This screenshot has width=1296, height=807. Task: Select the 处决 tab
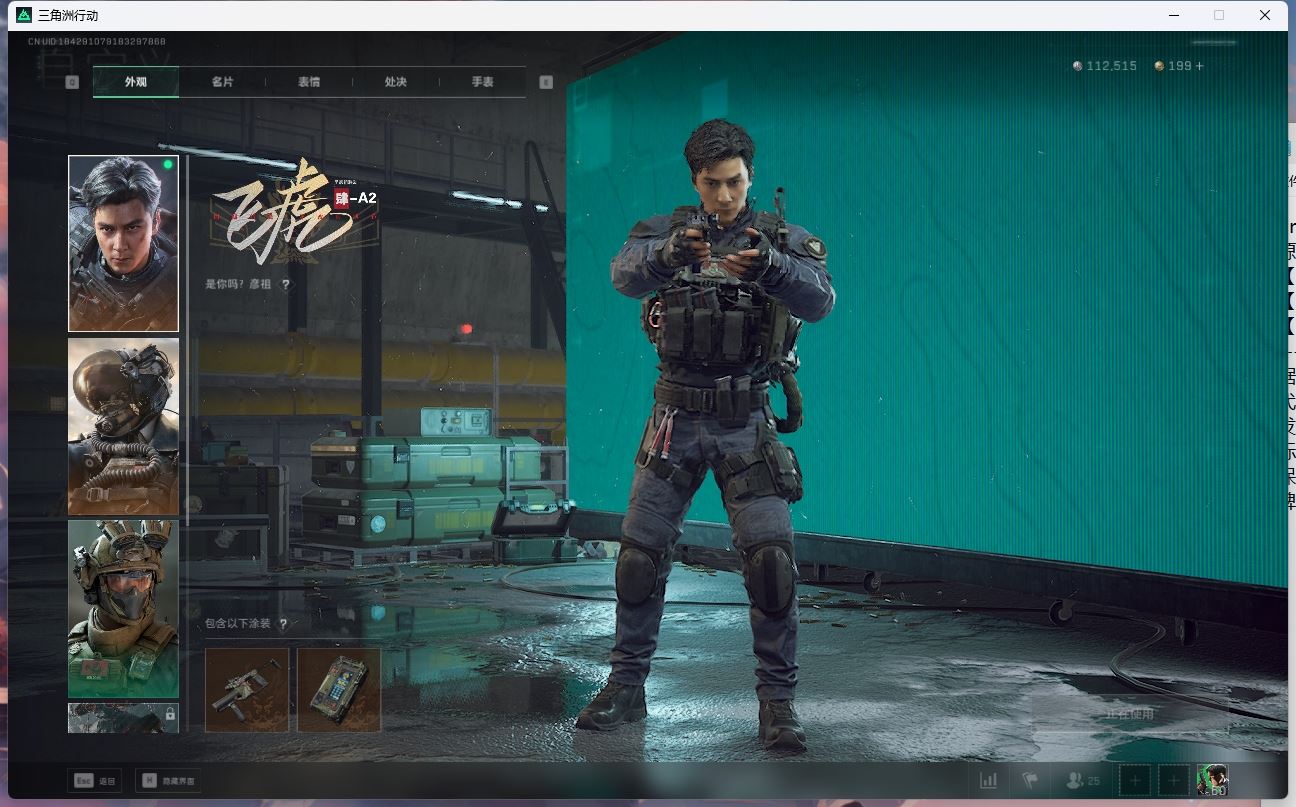point(396,82)
